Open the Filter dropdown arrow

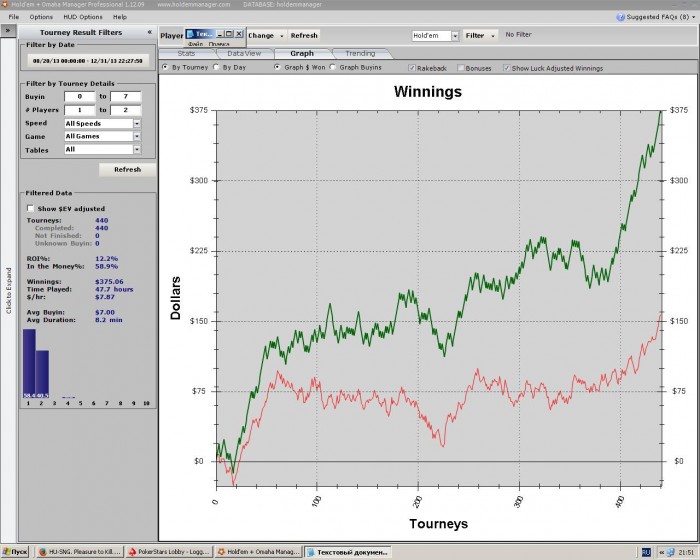[493, 36]
